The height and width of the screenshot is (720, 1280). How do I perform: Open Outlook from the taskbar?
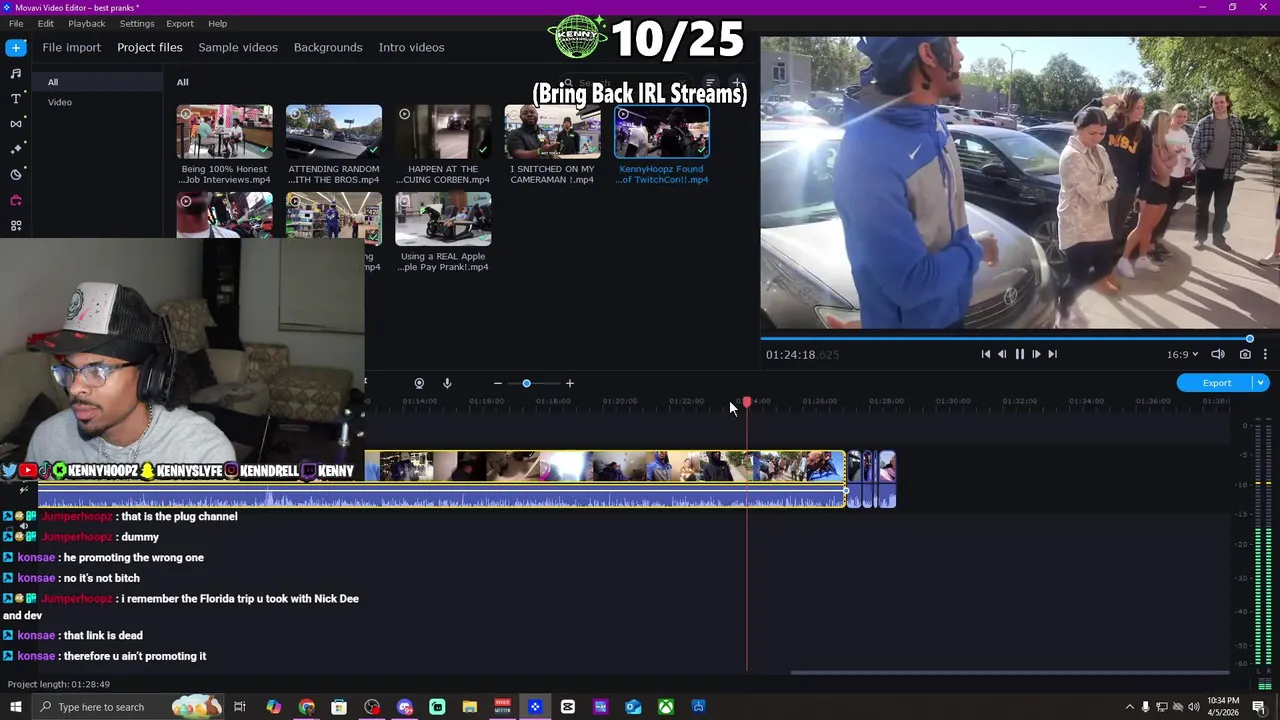[633, 707]
